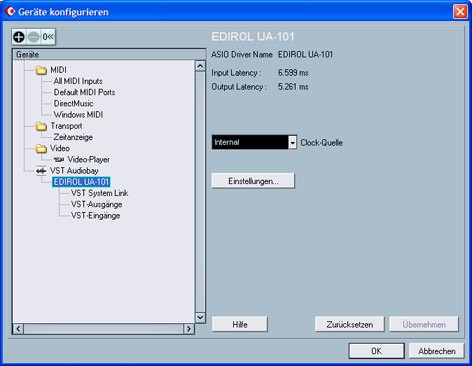This screenshot has width=472, height=366.
Task: Click the Video folder icon
Action: coord(41,149)
